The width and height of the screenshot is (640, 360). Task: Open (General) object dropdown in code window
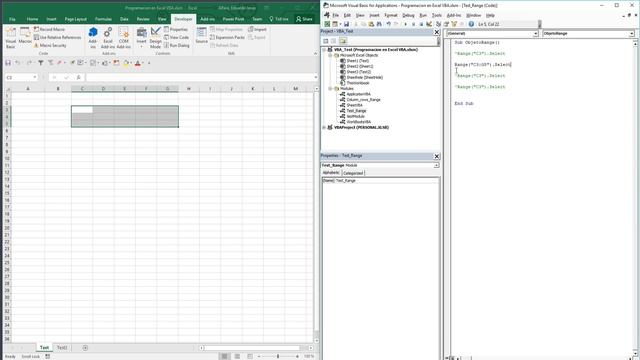(x=536, y=34)
